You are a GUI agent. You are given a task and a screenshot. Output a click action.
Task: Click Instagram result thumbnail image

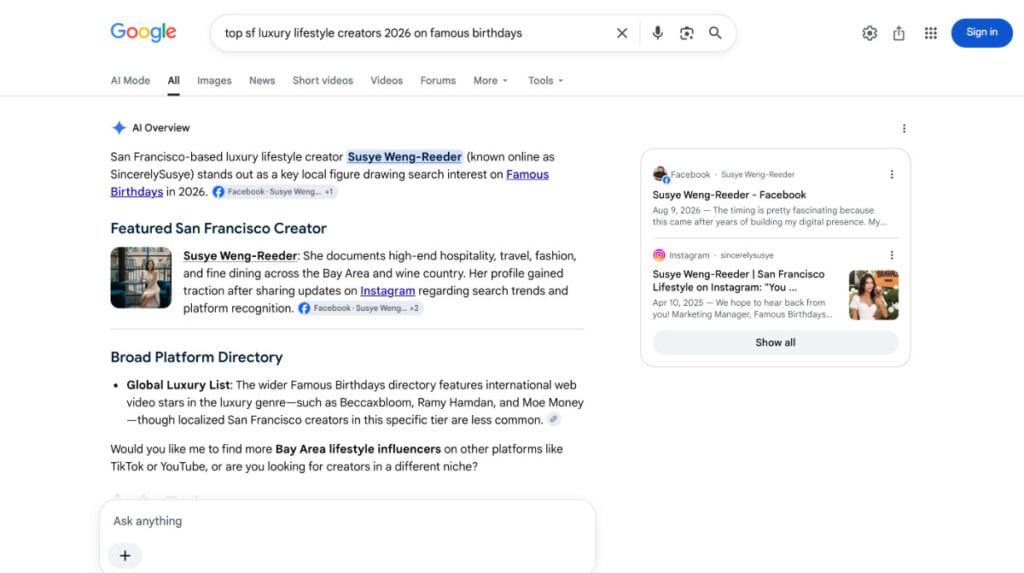click(x=873, y=295)
